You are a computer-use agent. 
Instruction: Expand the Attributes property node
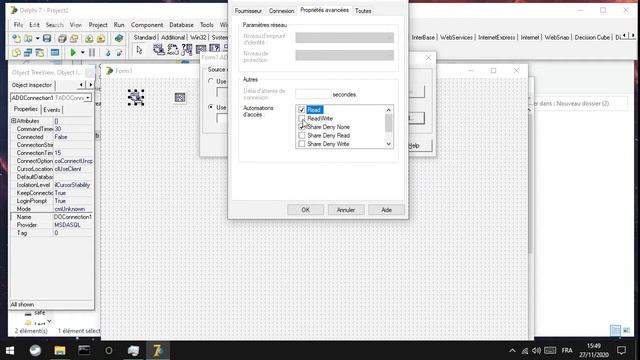[13, 121]
